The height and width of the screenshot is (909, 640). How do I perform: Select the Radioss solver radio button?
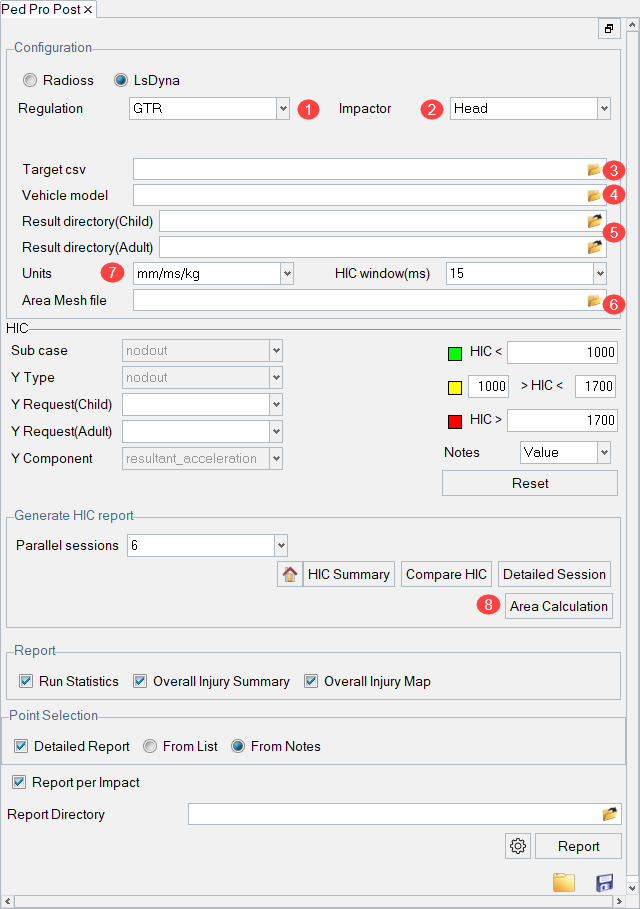pos(30,80)
